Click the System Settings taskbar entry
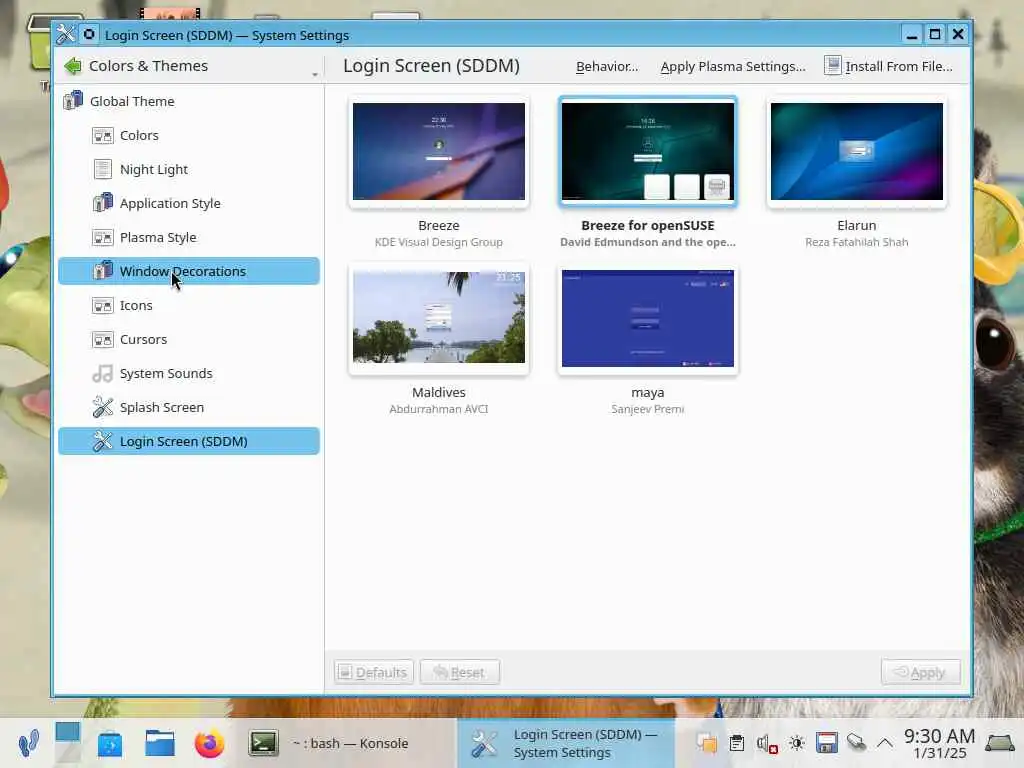The image size is (1024, 768). click(x=566, y=743)
